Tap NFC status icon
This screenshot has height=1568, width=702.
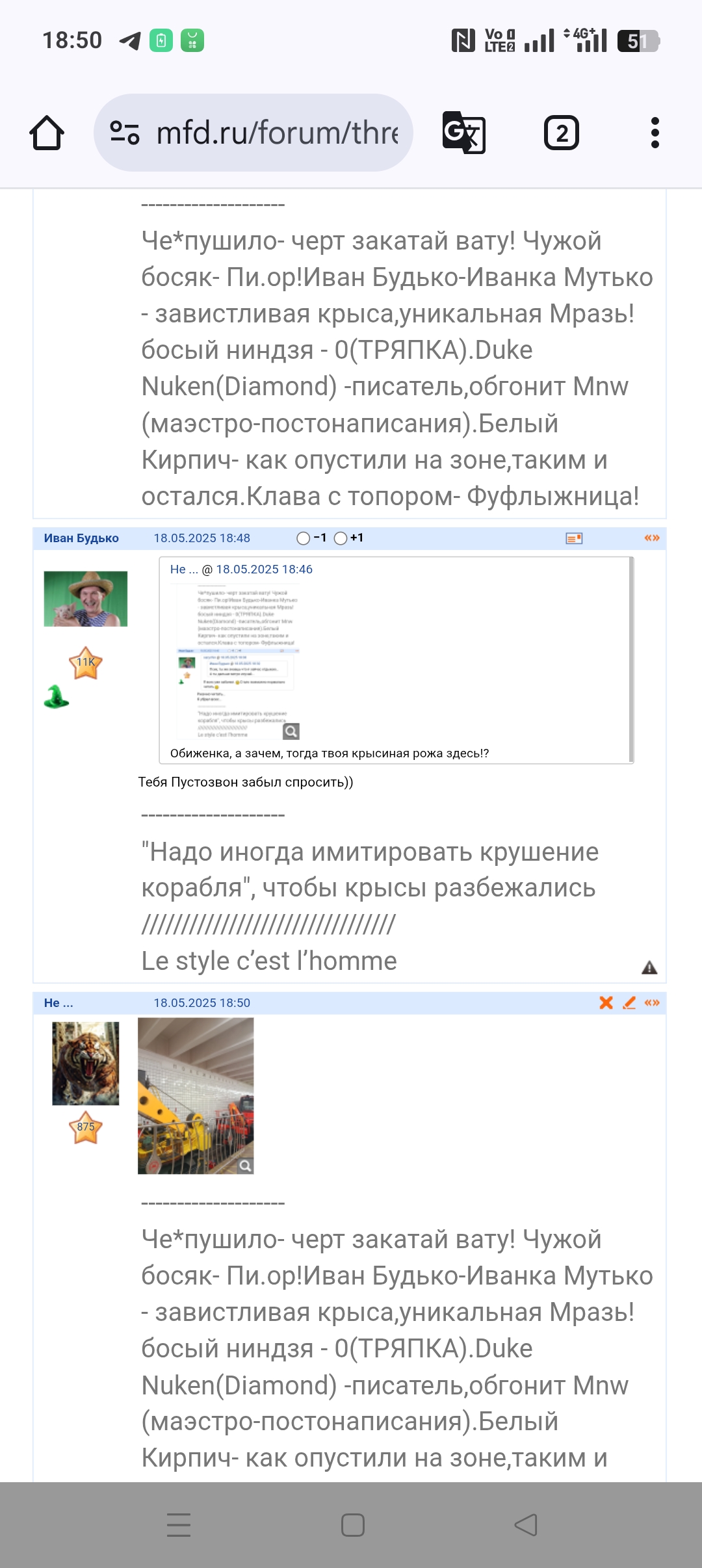coord(463,41)
